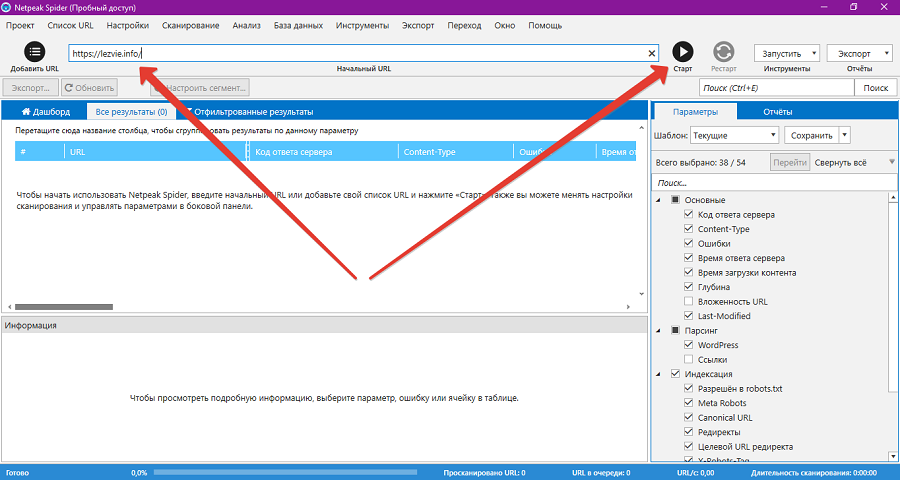This screenshot has height=480, width=900.
Task: Enable the Ссылки parsing checkbox
Action: point(688,359)
